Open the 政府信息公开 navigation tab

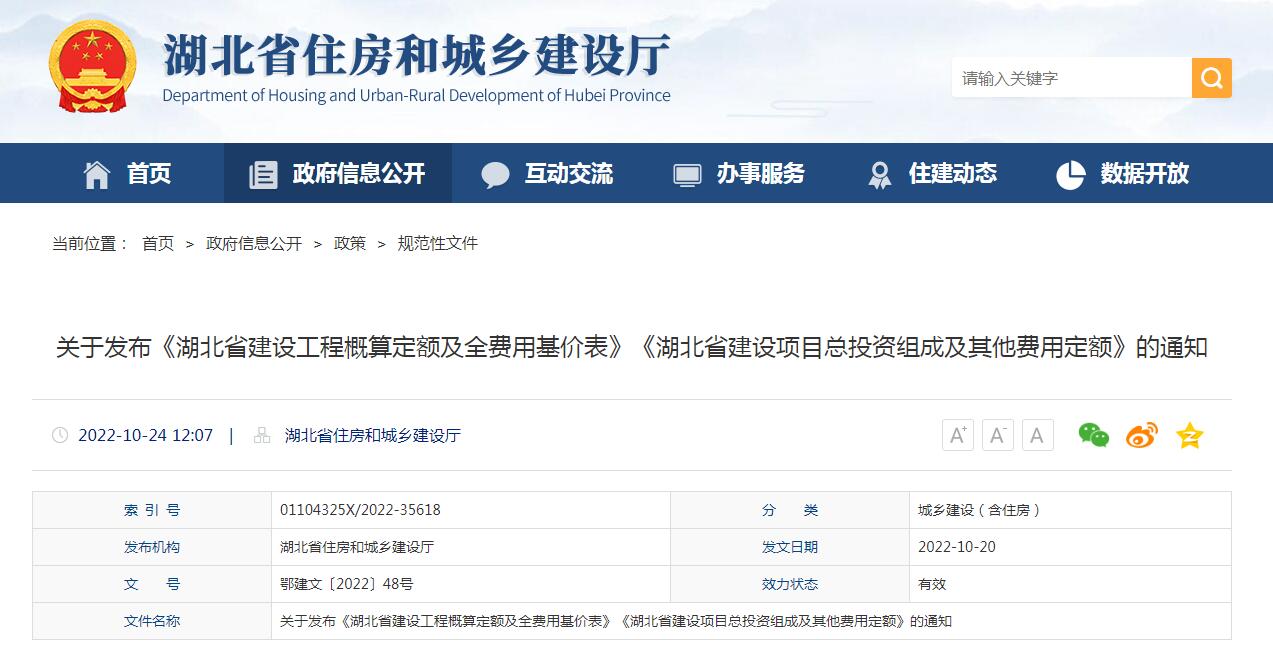(x=338, y=174)
